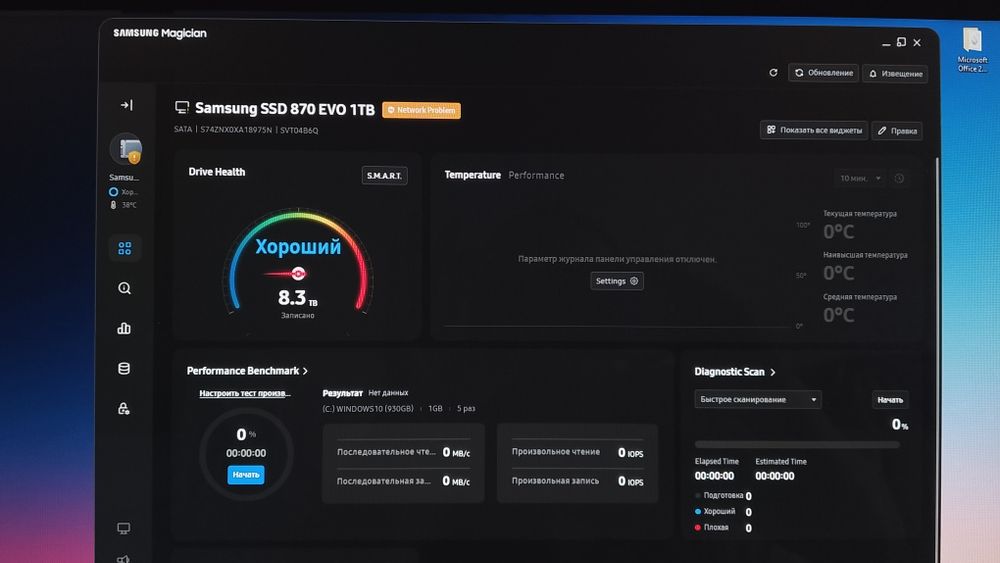
Task: Click the Средняя температура value
Action: 839,315
